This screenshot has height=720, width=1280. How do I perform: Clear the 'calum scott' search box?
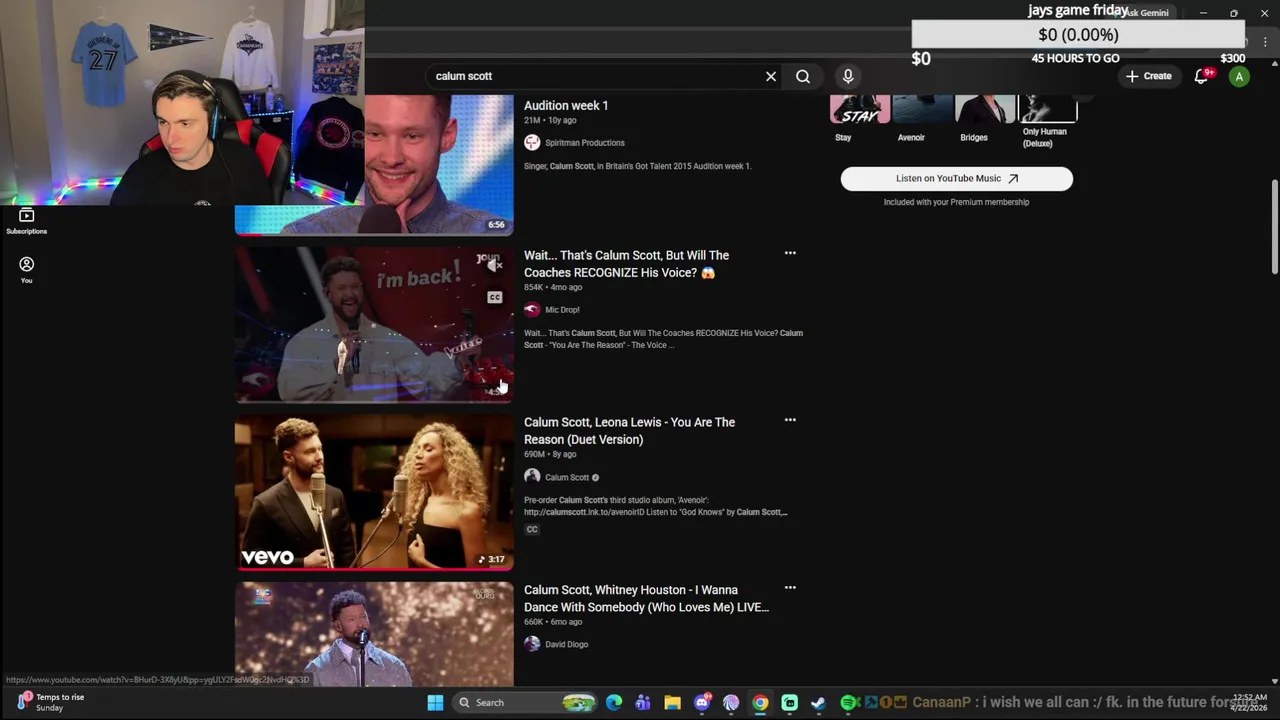click(771, 76)
